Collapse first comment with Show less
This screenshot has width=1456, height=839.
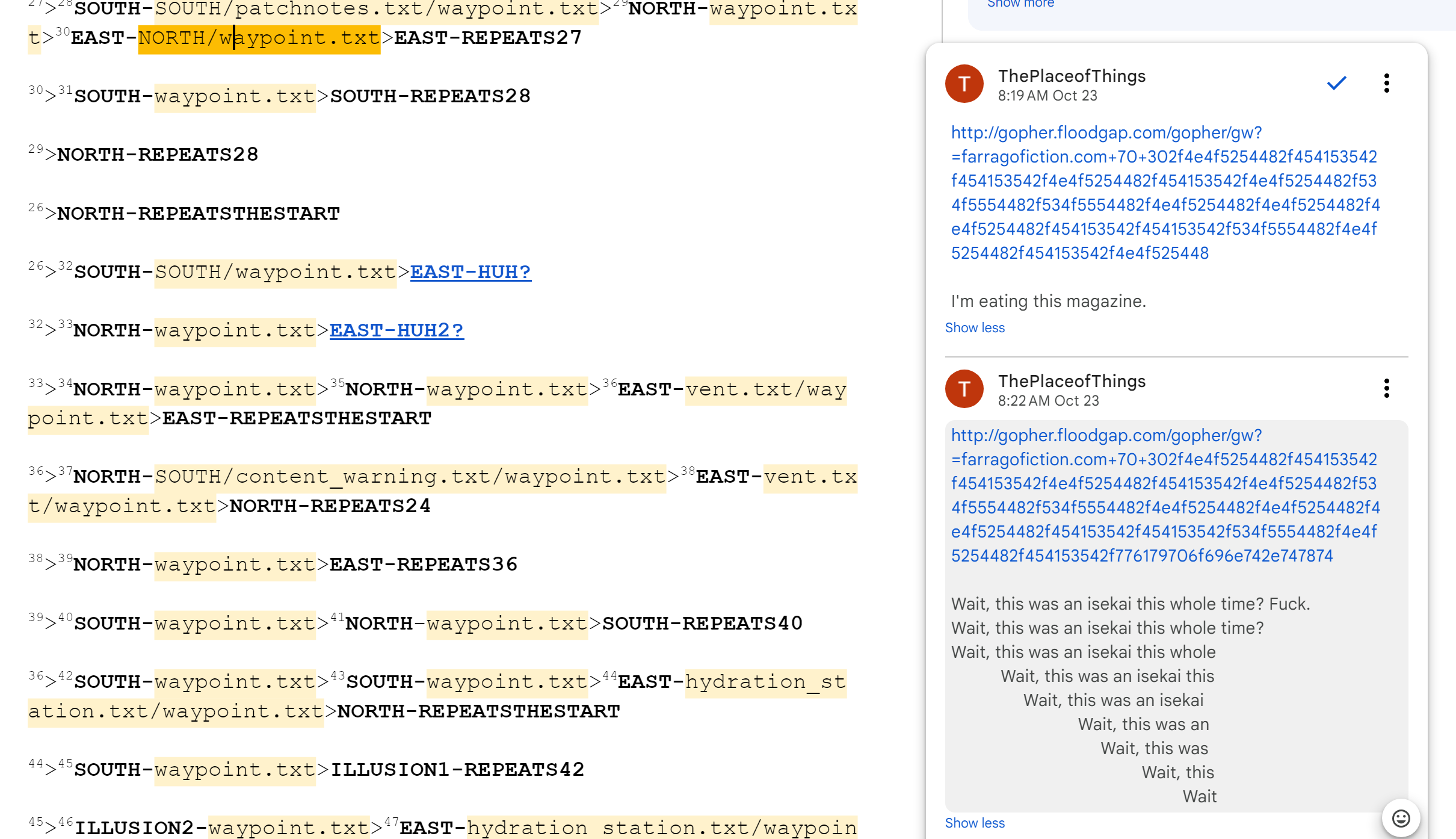tap(975, 327)
